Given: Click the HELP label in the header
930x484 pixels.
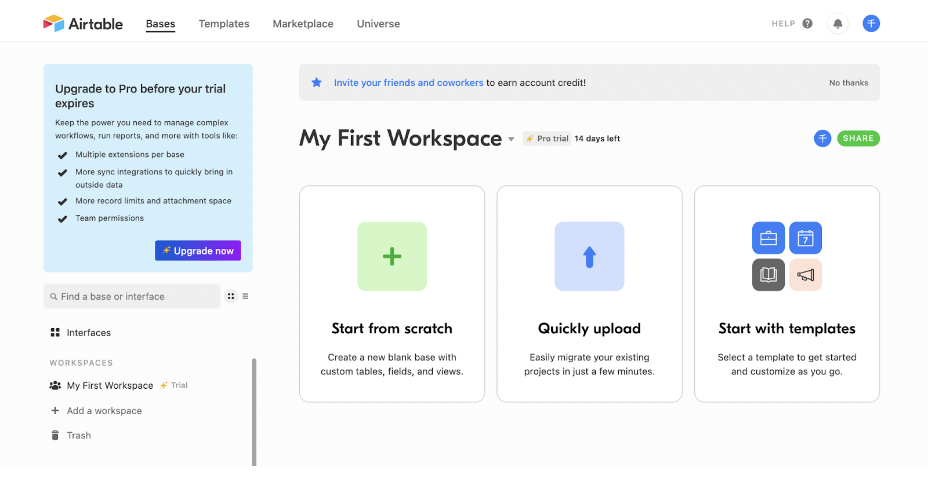Looking at the screenshot, I should click(783, 24).
